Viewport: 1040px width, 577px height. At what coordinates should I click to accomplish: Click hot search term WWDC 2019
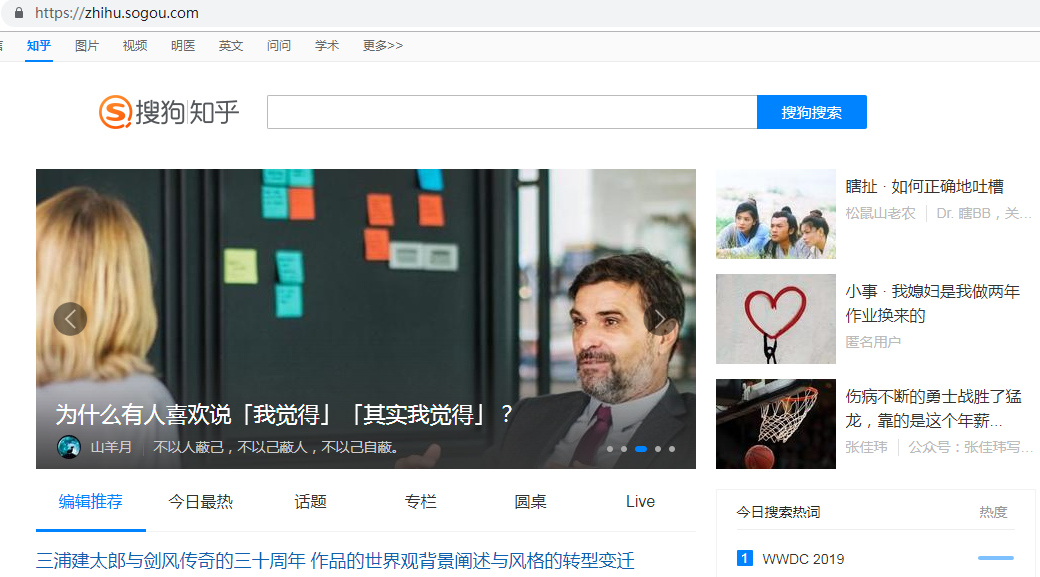(x=803, y=559)
